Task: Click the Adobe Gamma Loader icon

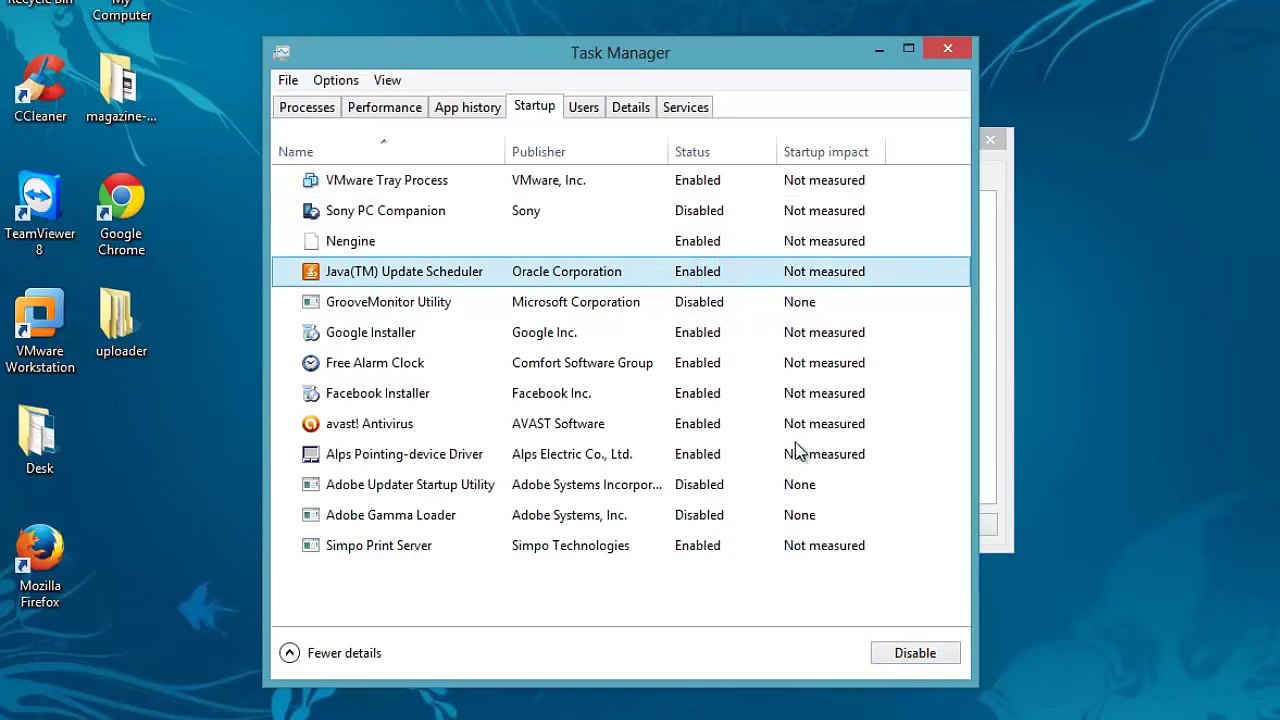Action: pyautogui.click(x=311, y=516)
